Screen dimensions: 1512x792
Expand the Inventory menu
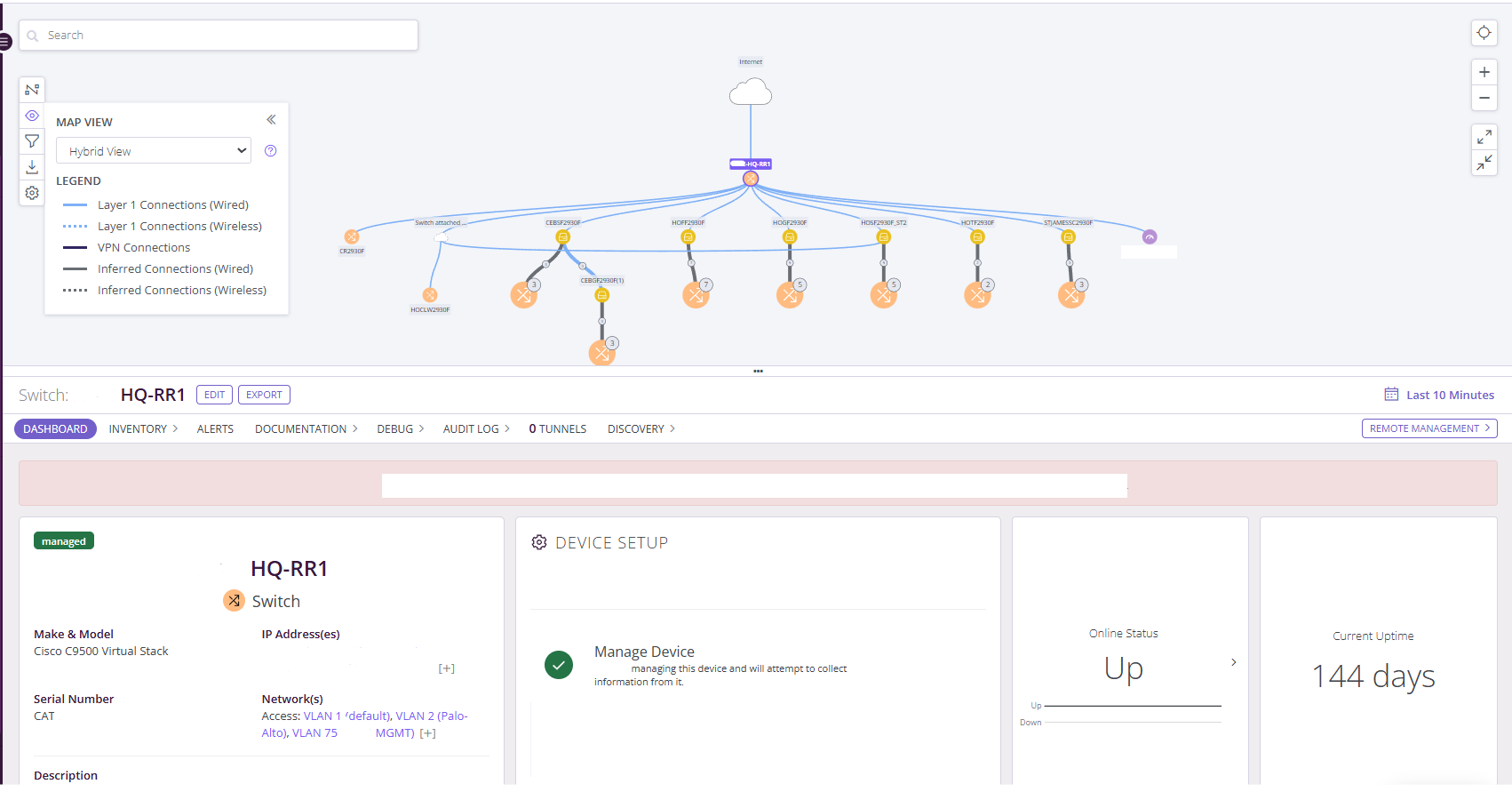click(x=142, y=428)
